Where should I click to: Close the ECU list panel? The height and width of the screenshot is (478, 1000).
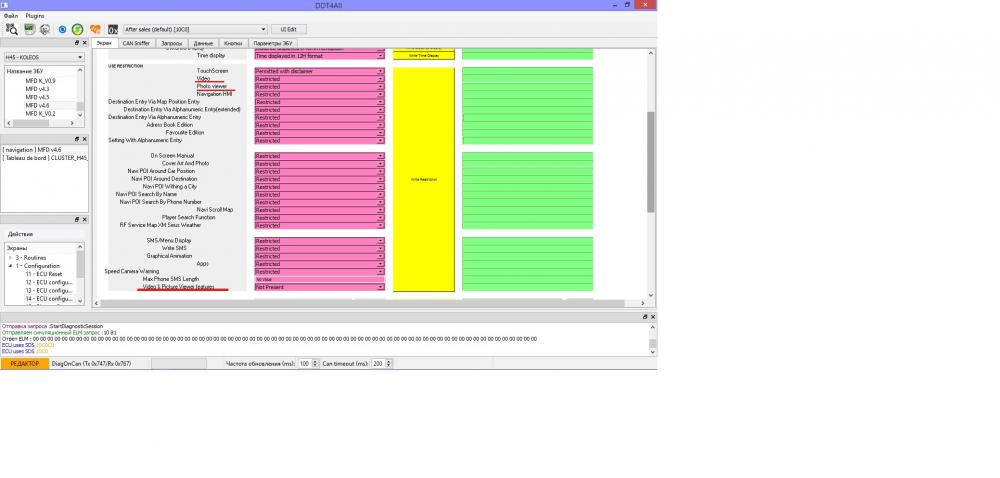click(x=84, y=43)
